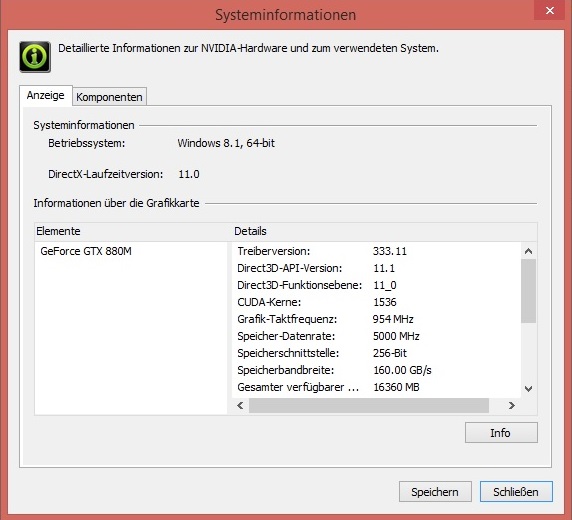572x520 pixels.
Task: Click the Speichern button
Action: 435,492
